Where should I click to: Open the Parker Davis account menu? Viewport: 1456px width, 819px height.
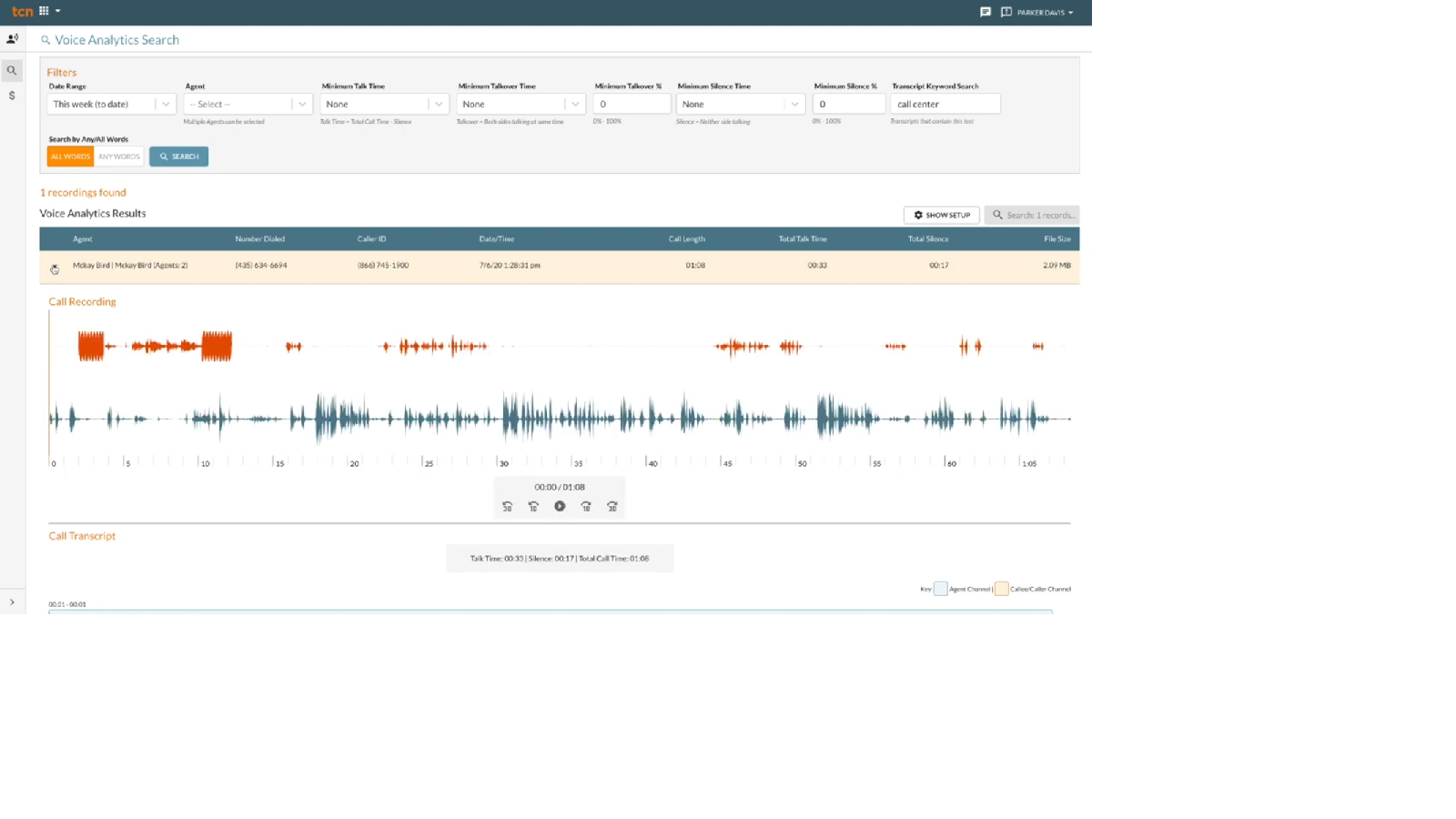pos(1042,12)
